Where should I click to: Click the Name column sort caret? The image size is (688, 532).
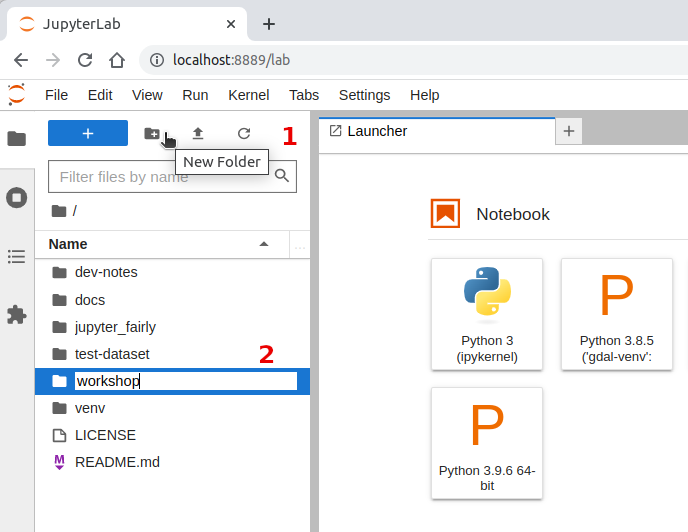[264, 244]
